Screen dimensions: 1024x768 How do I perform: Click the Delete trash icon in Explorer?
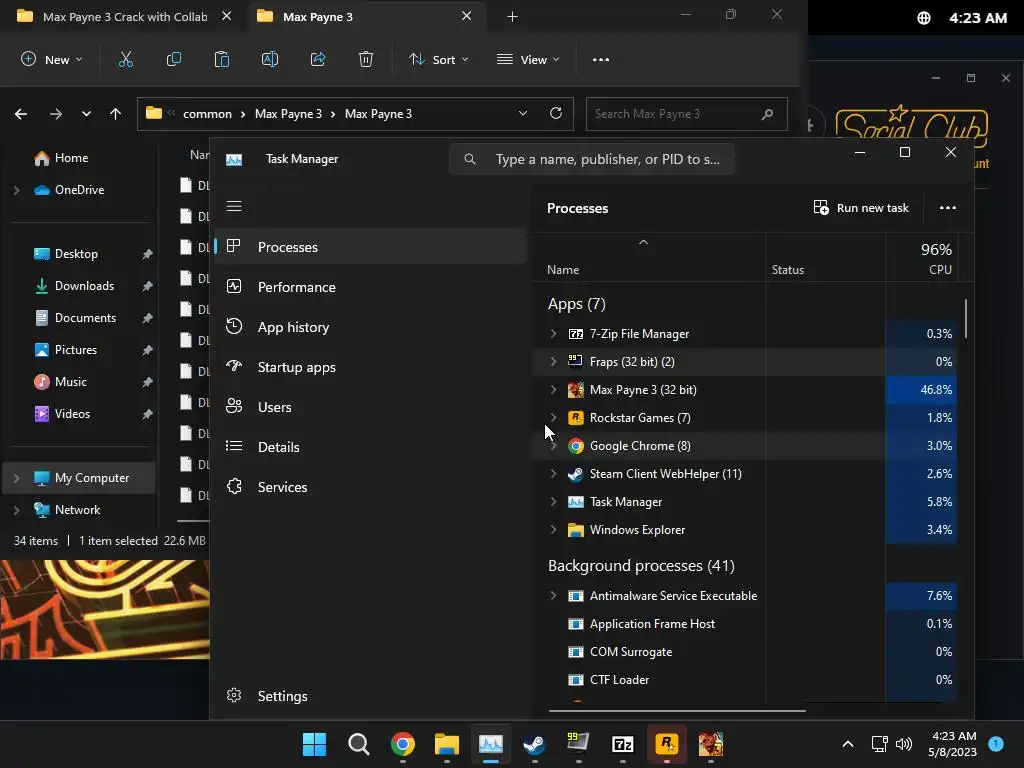(x=366, y=59)
